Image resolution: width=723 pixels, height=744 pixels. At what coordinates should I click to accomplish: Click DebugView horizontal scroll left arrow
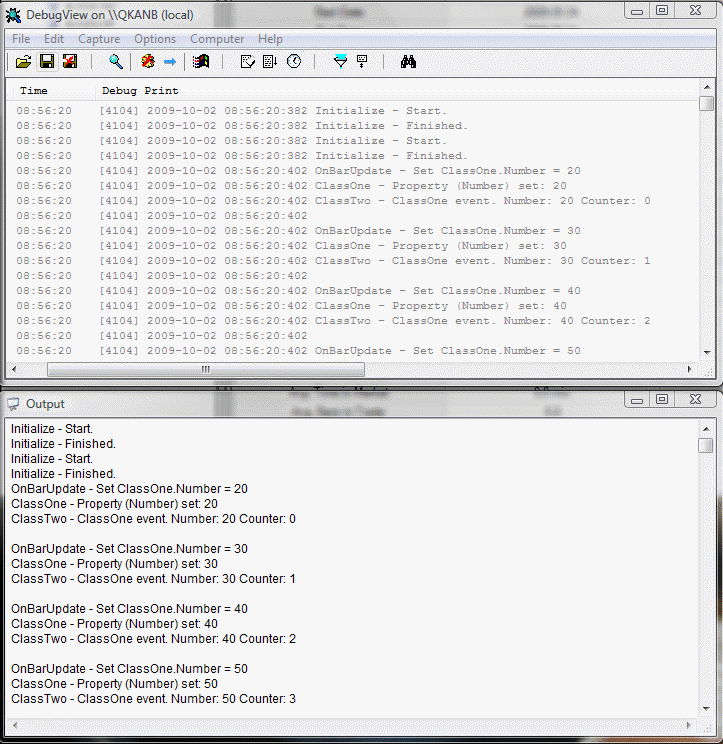[14, 369]
